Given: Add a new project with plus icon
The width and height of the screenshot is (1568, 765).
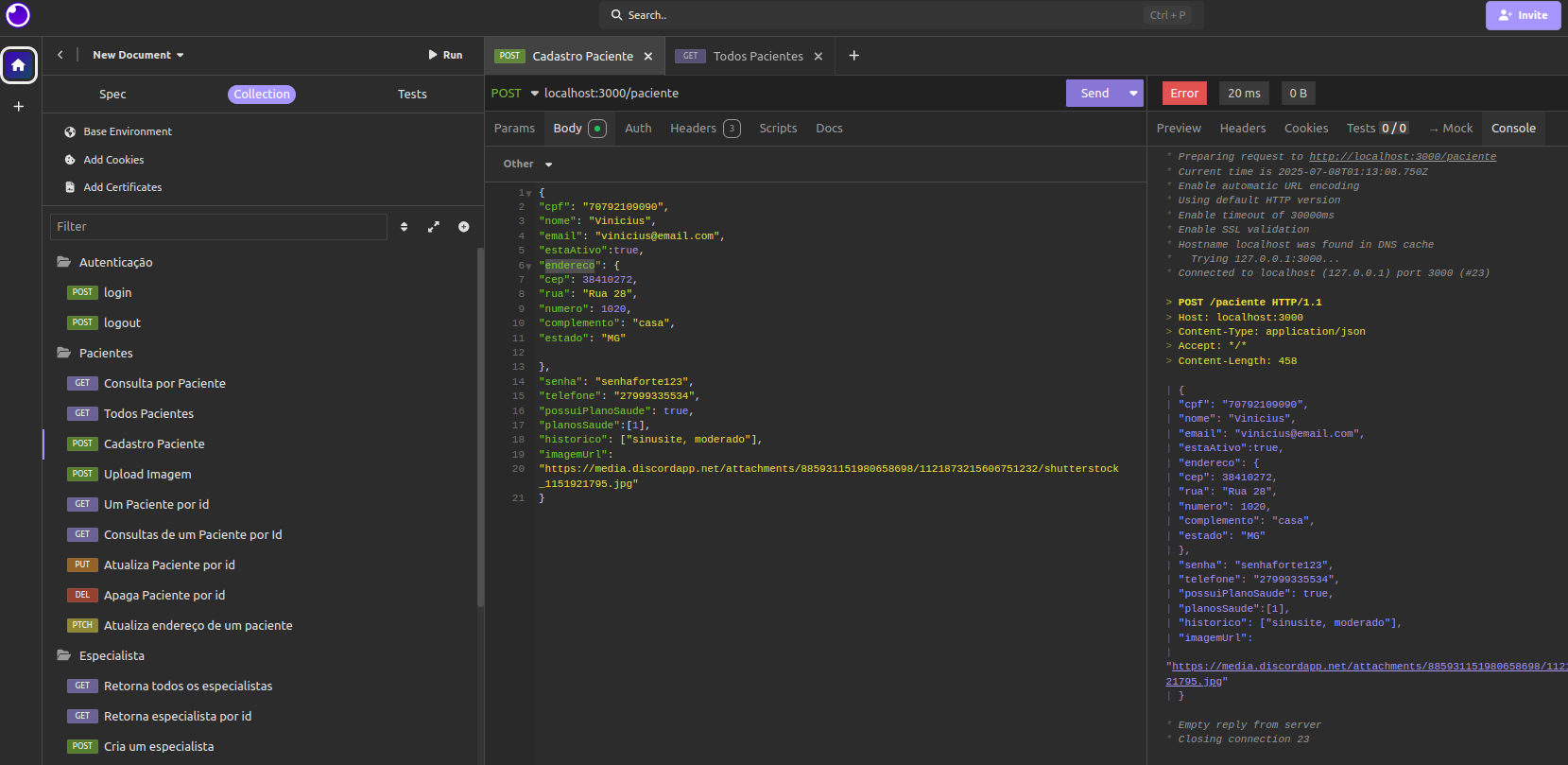Looking at the screenshot, I should tap(18, 107).
